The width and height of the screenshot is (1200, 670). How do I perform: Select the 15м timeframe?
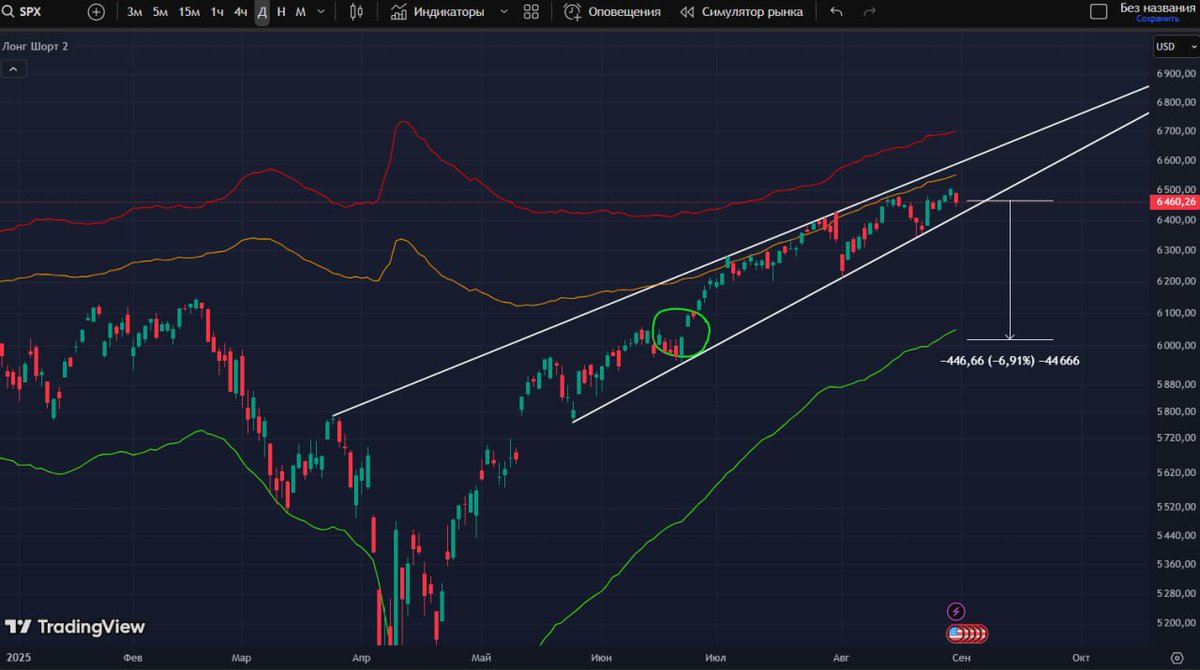point(189,12)
